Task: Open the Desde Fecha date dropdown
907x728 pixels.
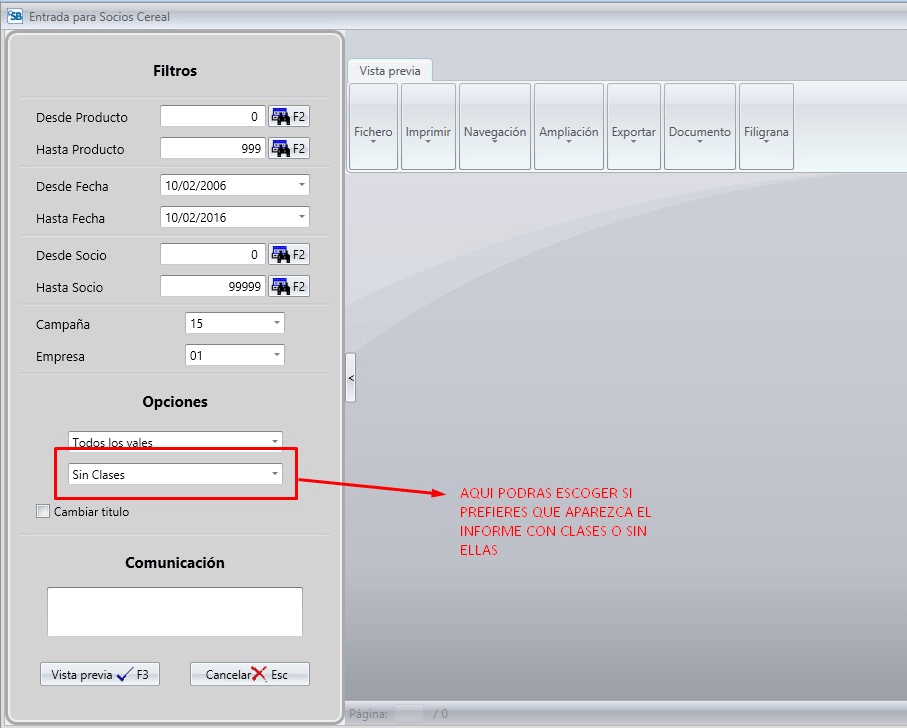Action: click(x=301, y=186)
